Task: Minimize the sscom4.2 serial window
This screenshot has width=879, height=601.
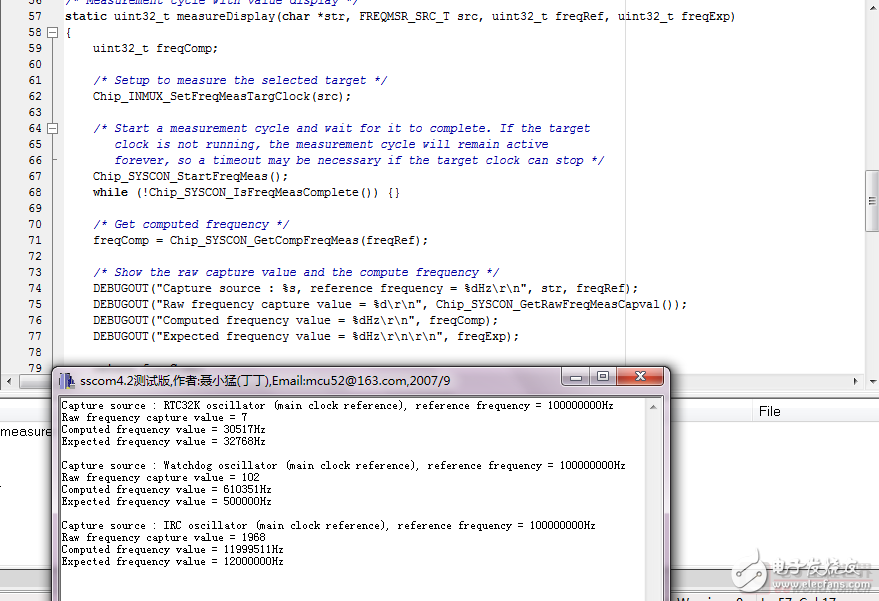Action: 575,377
